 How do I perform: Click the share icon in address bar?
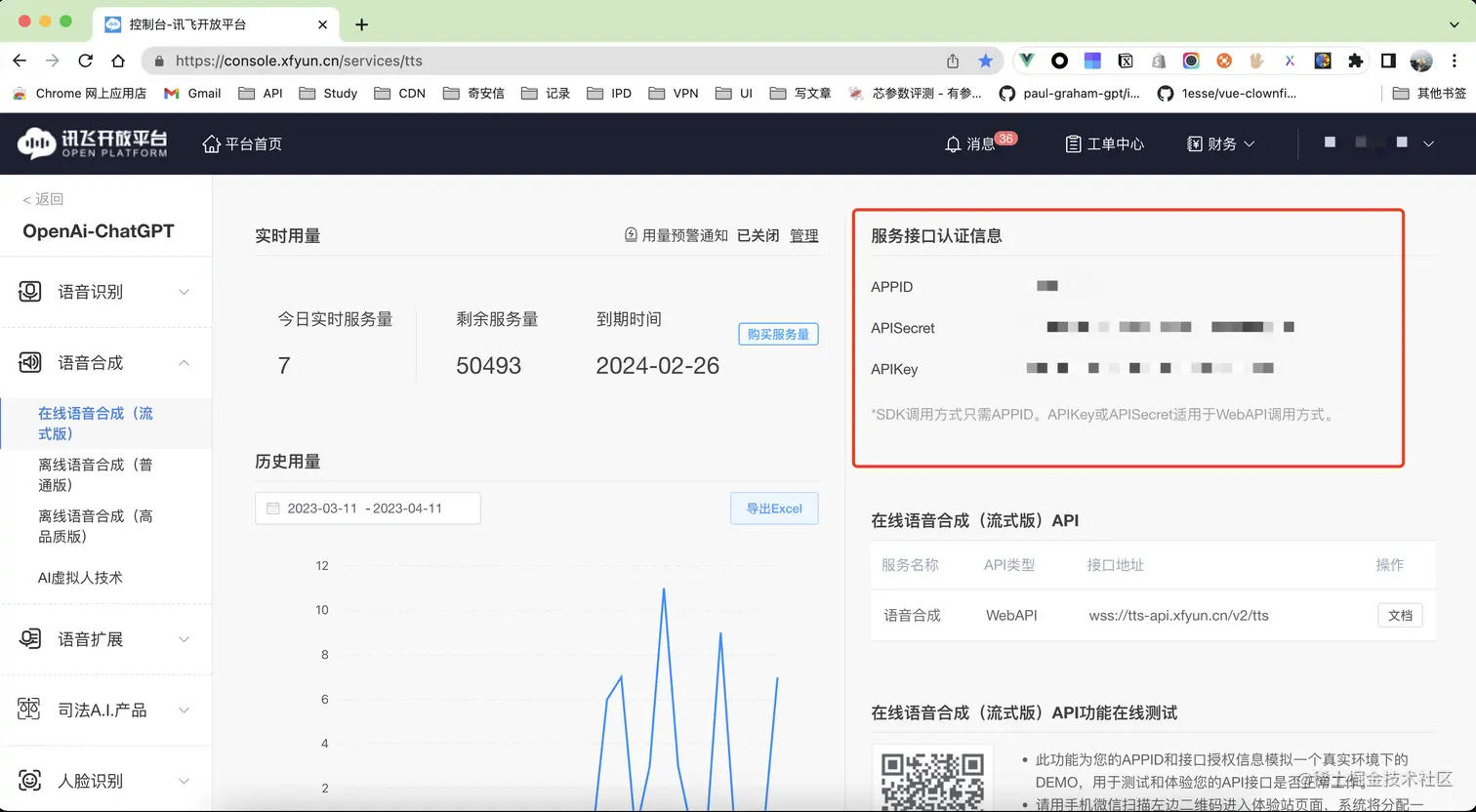[953, 61]
